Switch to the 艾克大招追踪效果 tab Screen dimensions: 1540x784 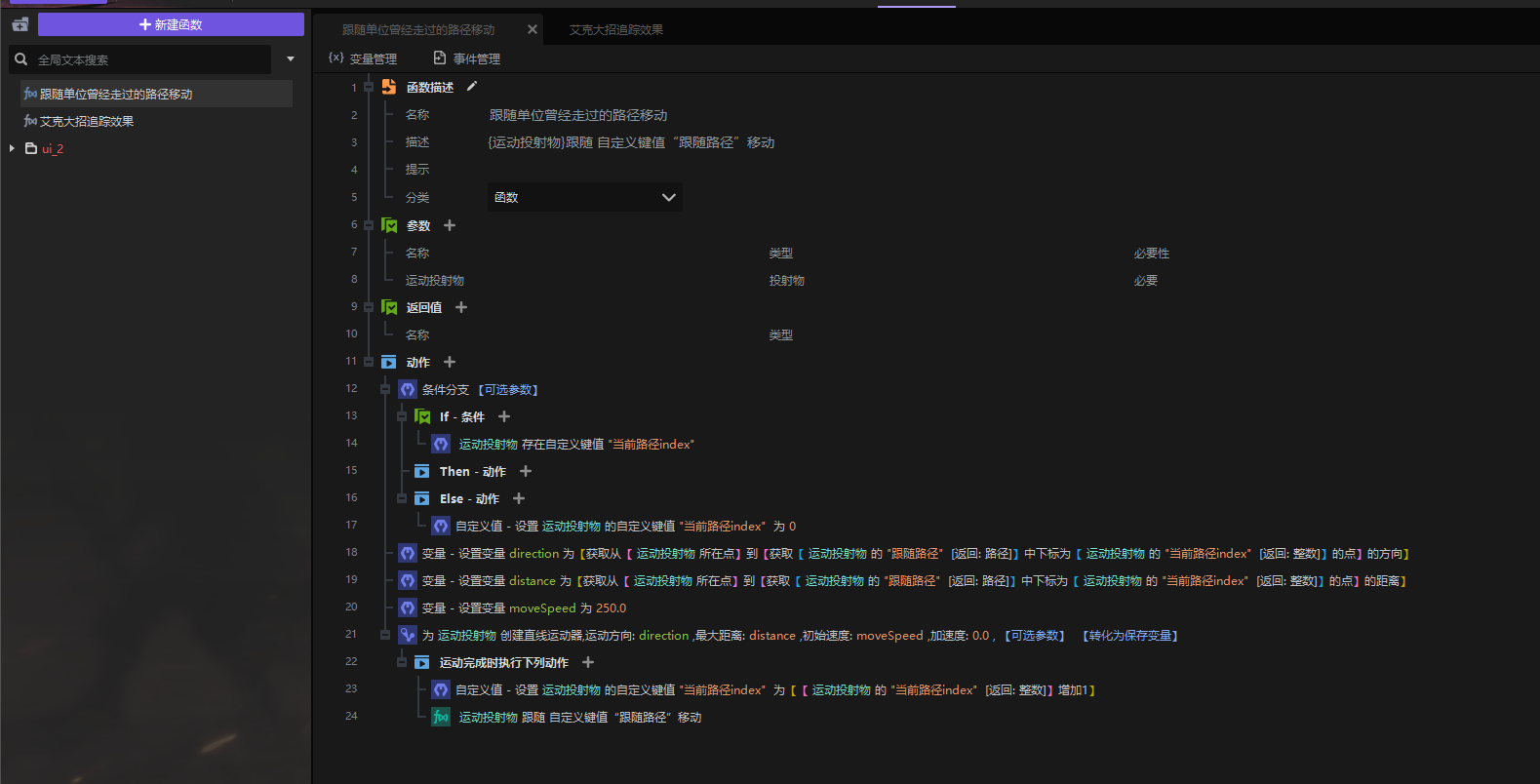point(616,30)
